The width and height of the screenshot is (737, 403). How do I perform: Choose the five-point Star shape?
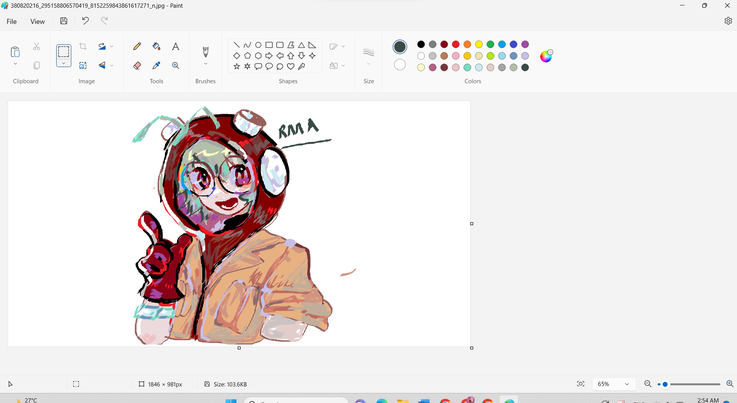click(236, 66)
